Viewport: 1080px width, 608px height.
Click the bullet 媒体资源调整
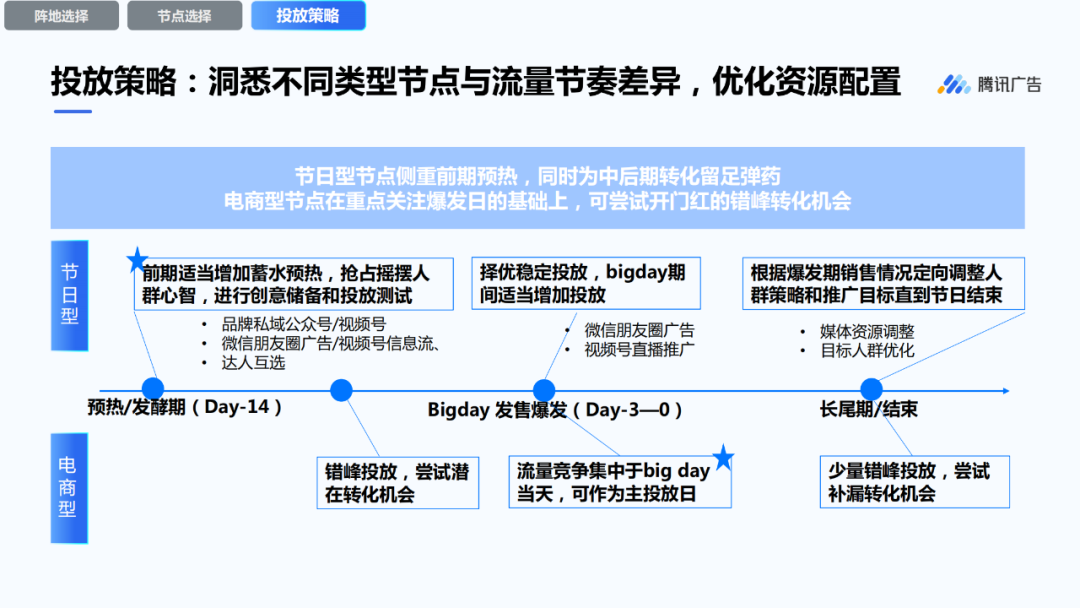[x=866, y=332]
